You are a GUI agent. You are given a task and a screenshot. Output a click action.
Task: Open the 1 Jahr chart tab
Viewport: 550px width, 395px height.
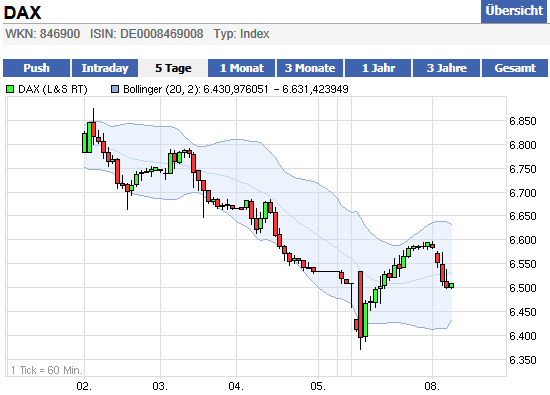click(x=378, y=68)
